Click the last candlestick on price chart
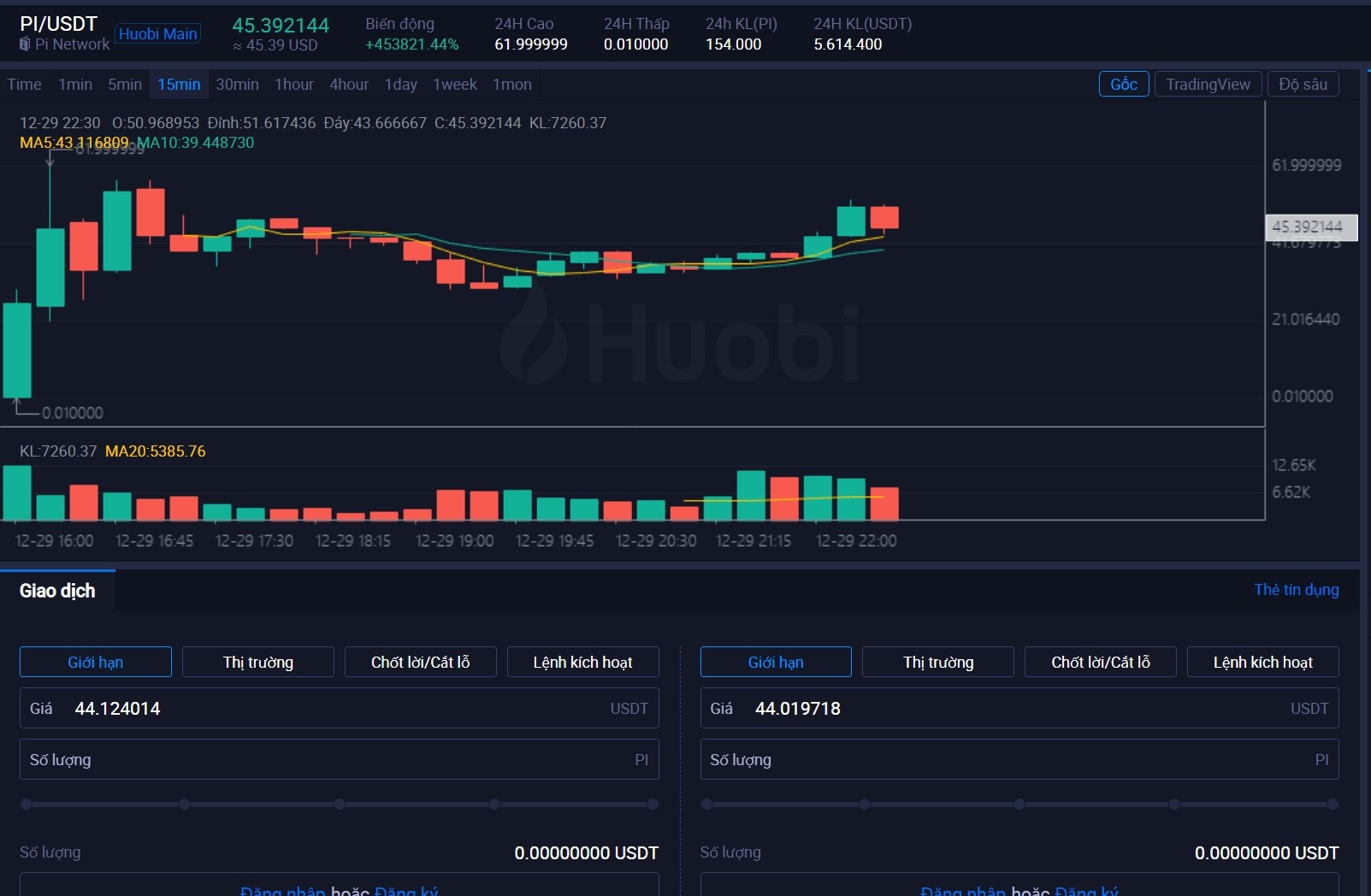This screenshot has width=1371, height=896. pos(884,217)
